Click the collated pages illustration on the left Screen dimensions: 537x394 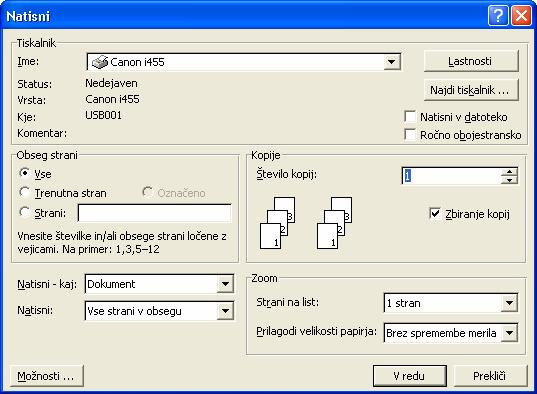point(277,223)
